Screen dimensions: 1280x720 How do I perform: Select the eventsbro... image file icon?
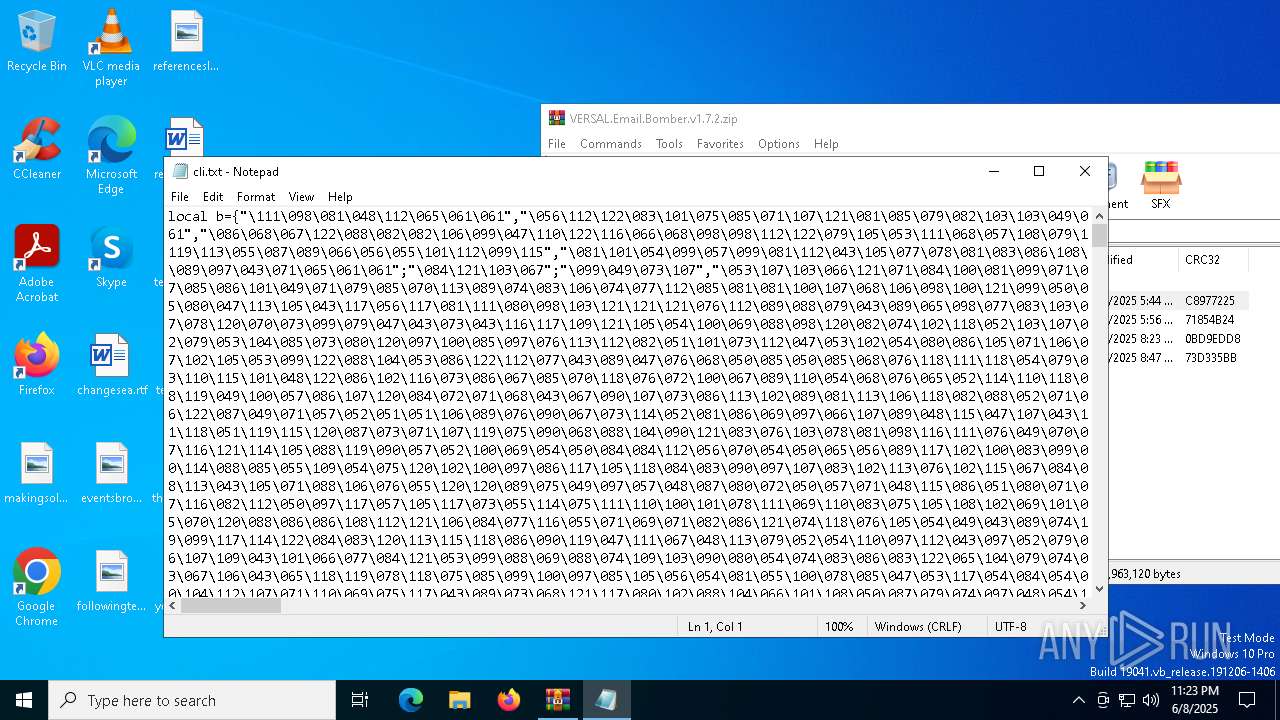point(111,473)
